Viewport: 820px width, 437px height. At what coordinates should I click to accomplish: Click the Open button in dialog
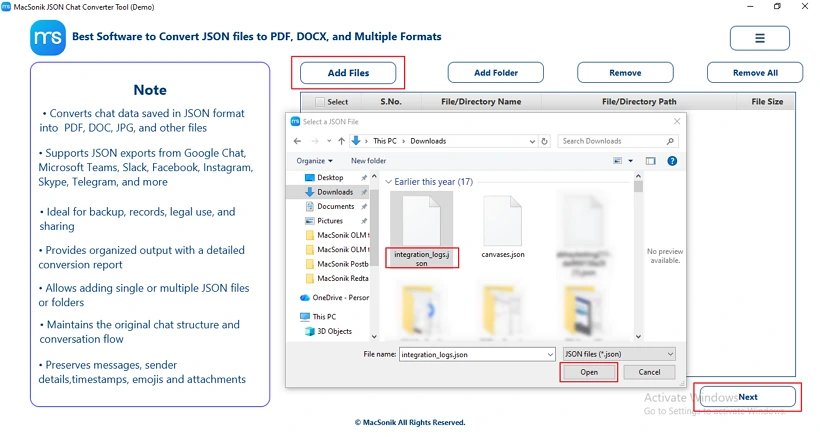click(x=589, y=372)
